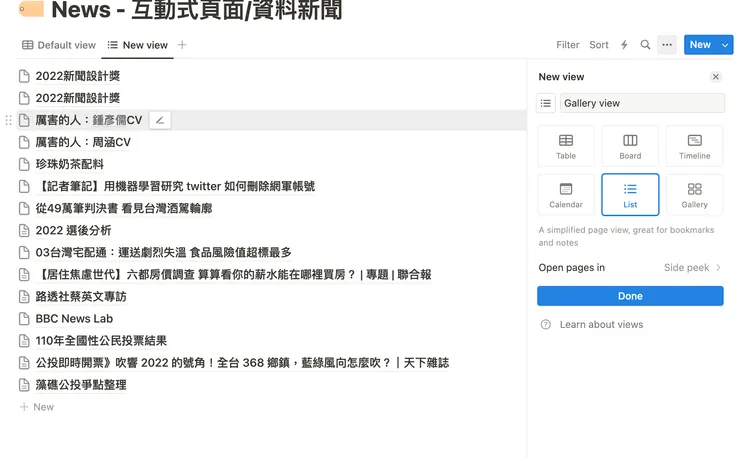Open 【記者筆記】用機器學習研究 twitter page
The height and width of the screenshot is (458, 740).
click(x=175, y=186)
